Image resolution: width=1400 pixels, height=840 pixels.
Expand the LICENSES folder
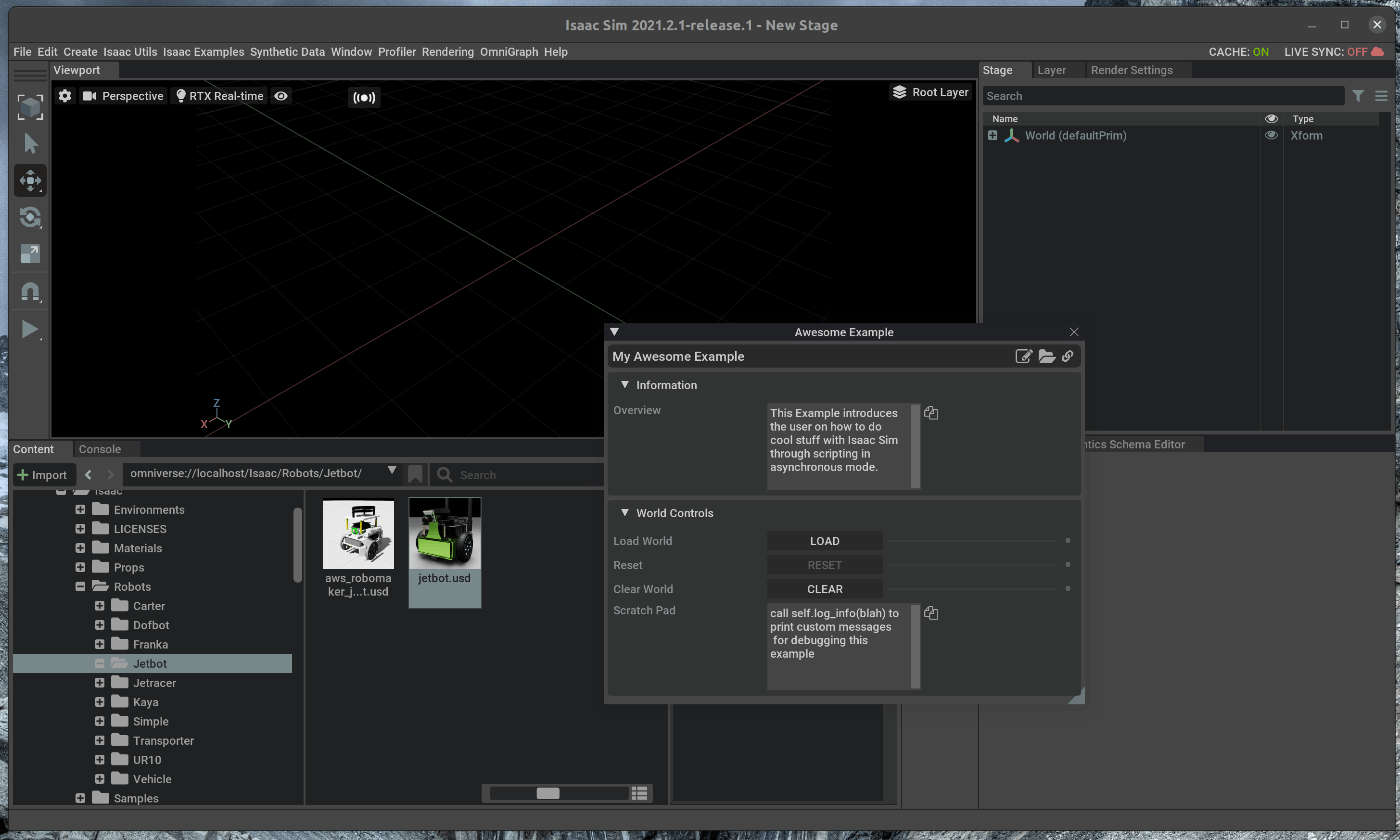tap(80, 529)
